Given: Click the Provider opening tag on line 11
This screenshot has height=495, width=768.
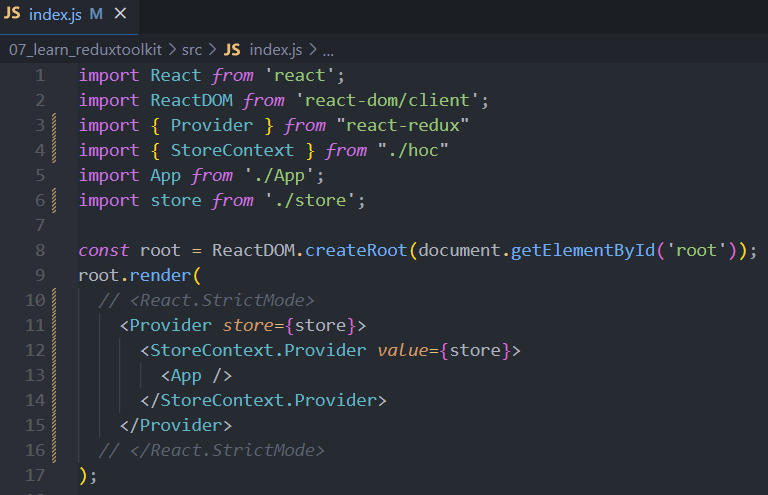Looking at the screenshot, I should click(243, 326).
